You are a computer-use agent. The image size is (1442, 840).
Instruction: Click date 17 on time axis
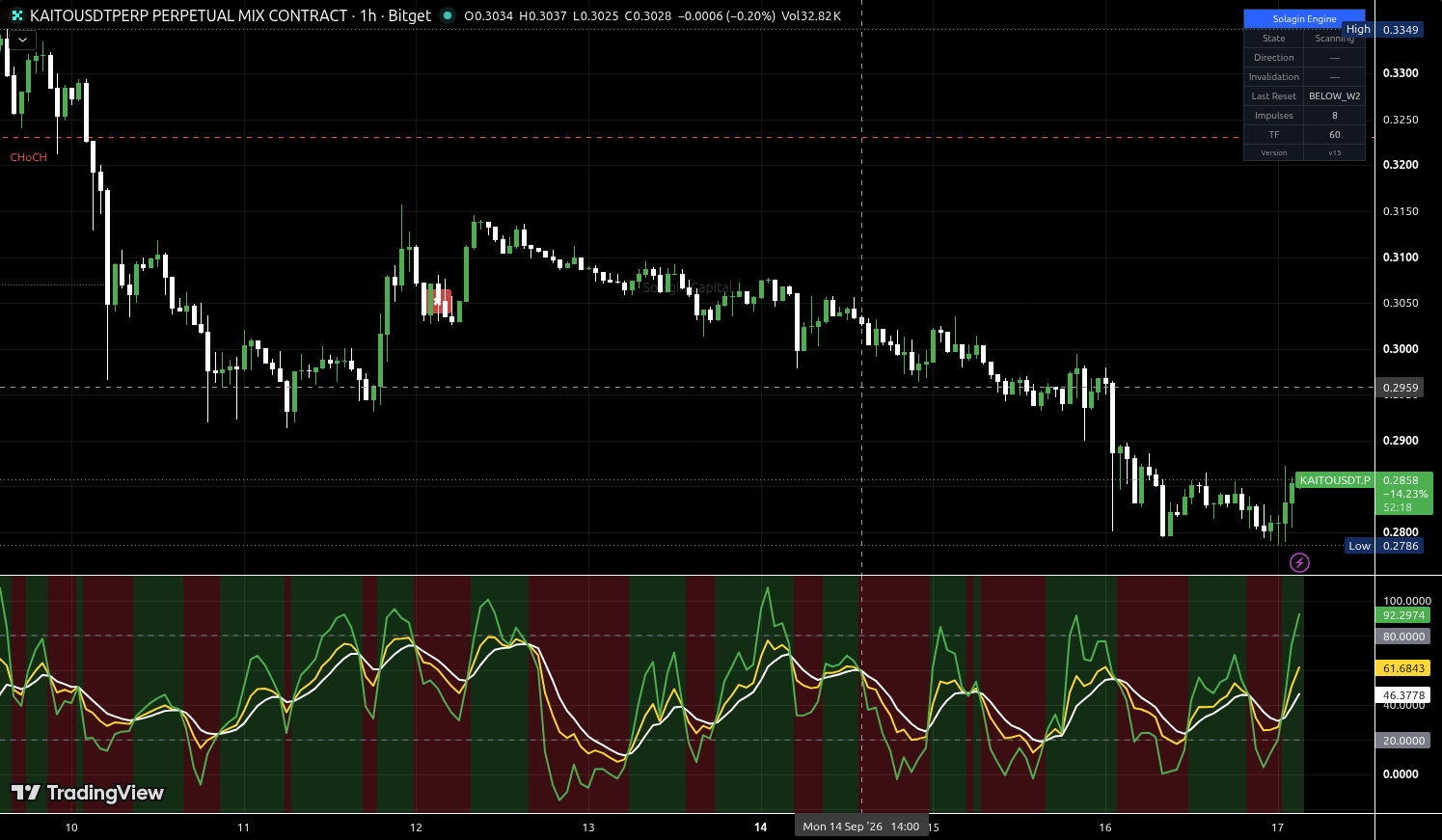point(1277,827)
